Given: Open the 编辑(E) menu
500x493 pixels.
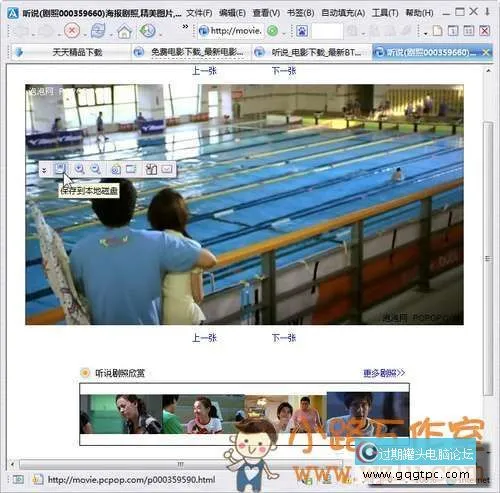Looking at the screenshot, I should click(232, 13).
